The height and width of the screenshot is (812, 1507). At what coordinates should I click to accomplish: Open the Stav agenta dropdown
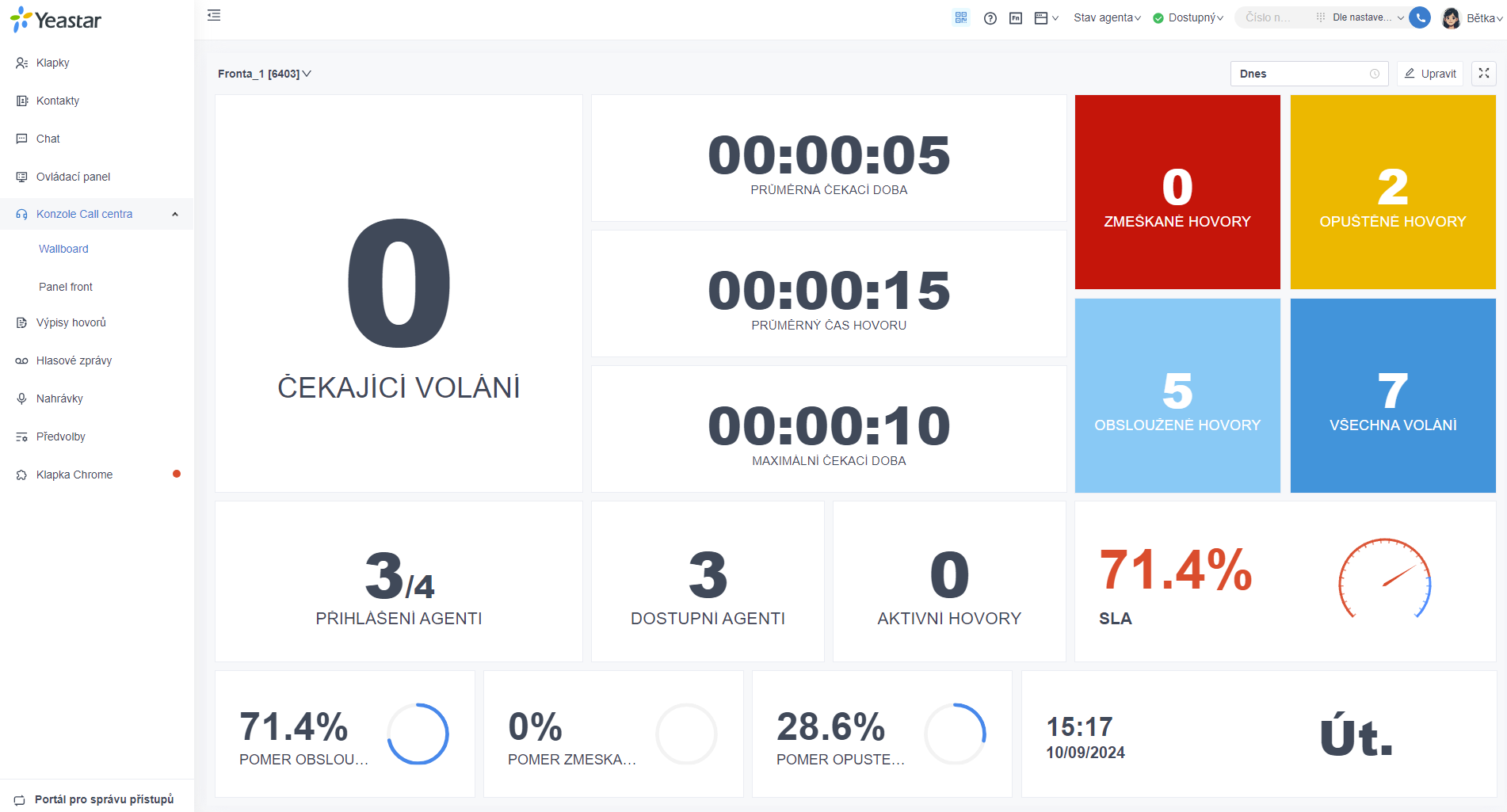click(x=1107, y=17)
